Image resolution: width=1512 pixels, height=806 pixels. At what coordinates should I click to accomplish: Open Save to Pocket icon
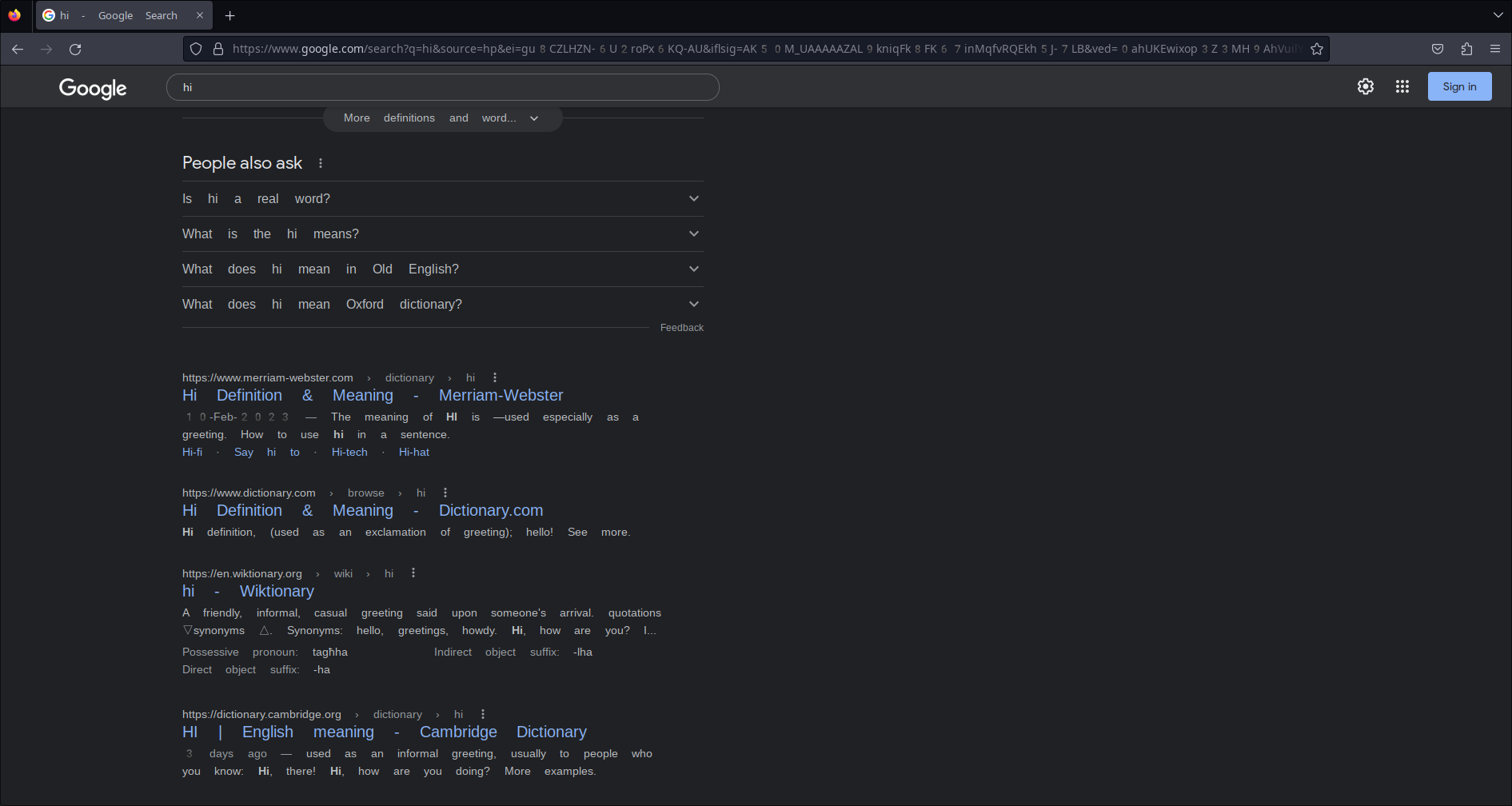pyautogui.click(x=1438, y=49)
